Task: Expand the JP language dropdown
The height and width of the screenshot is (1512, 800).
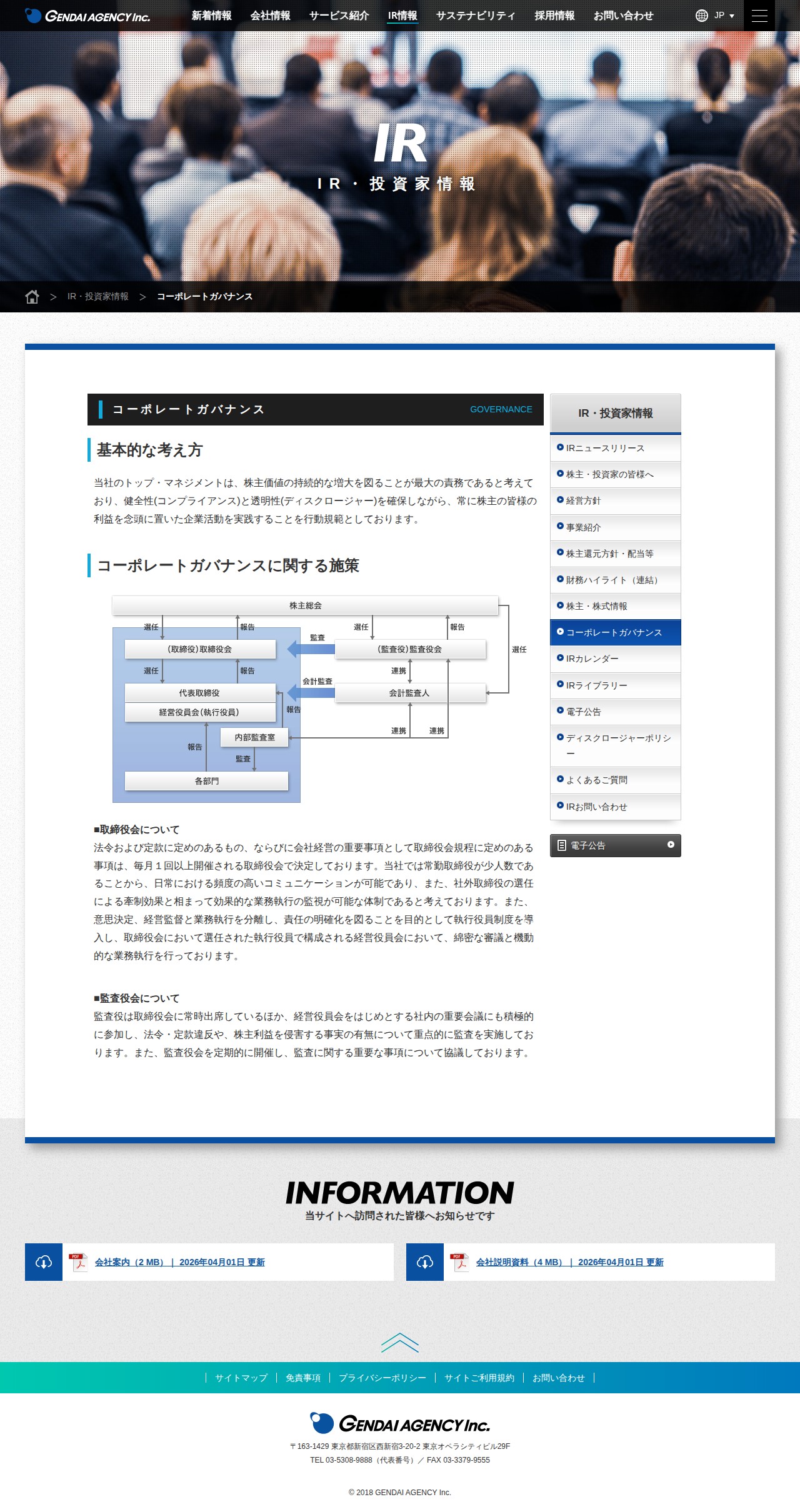Action: point(724,16)
